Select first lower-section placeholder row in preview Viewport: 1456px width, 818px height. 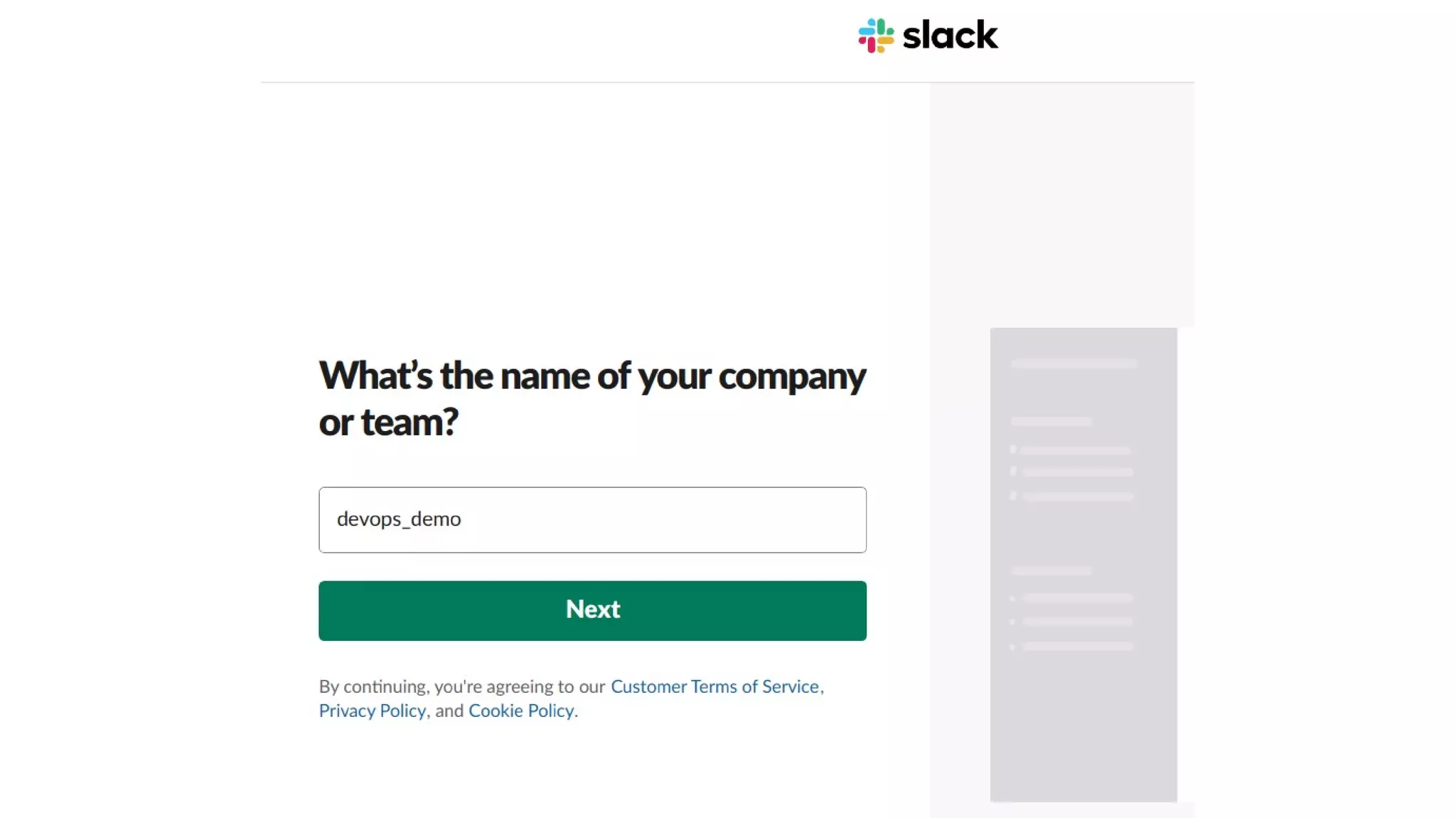1077,598
